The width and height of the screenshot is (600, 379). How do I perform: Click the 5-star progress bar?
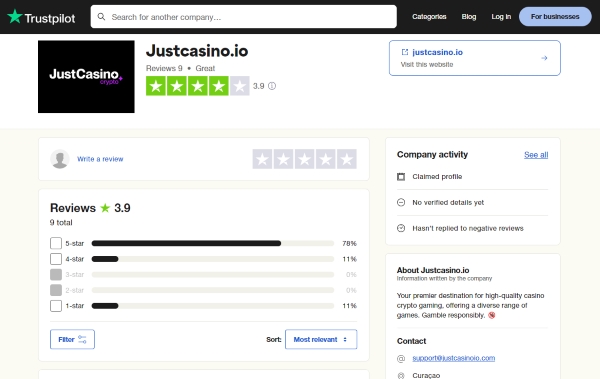point(213,243)
